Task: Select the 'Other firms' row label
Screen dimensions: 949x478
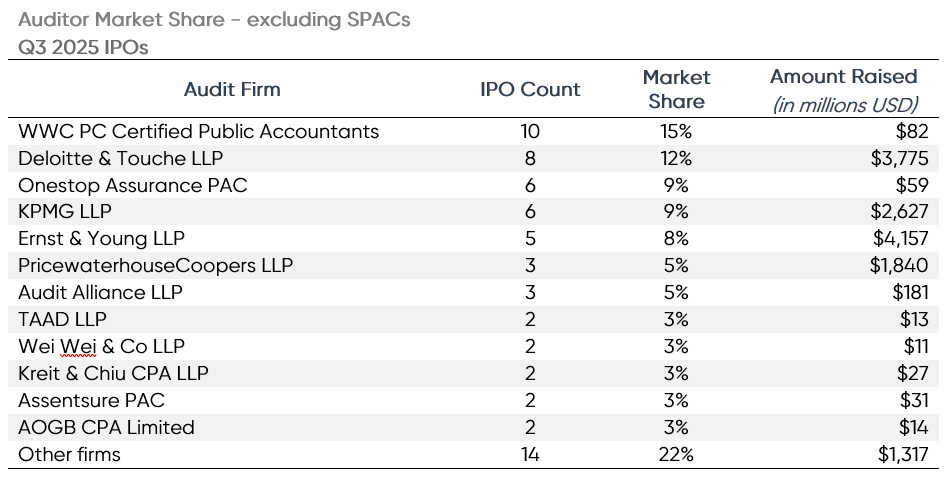Action: tap(70, 454)
